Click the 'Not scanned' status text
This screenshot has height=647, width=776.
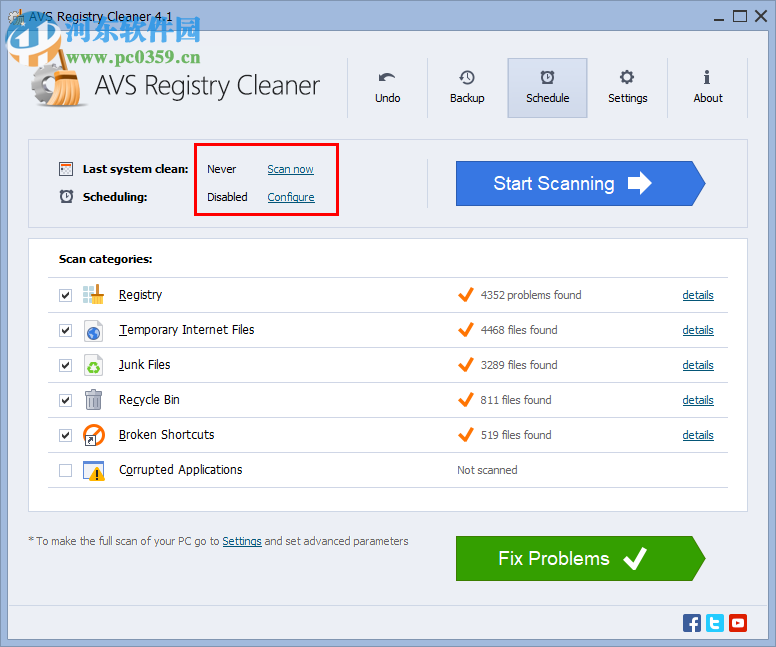(487, 470)
